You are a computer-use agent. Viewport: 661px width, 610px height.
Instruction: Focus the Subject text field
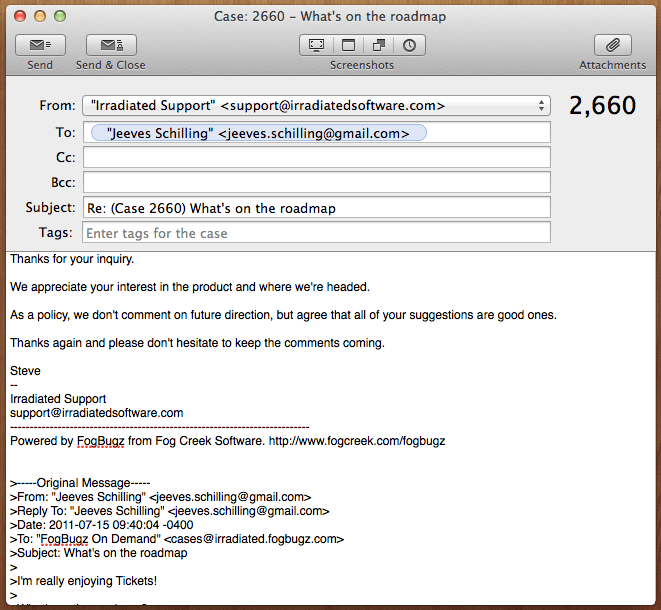point(316,208)
